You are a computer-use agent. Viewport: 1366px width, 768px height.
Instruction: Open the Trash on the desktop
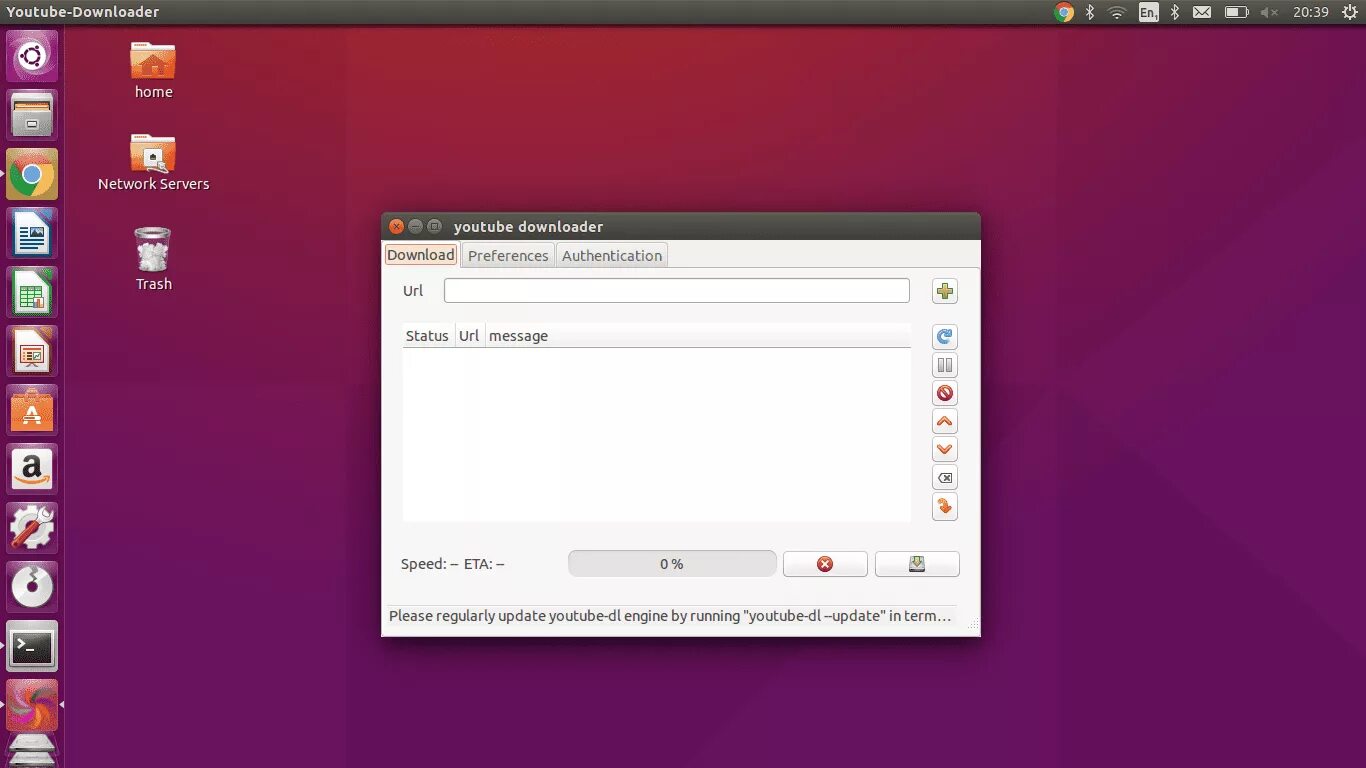click(153, 259)
